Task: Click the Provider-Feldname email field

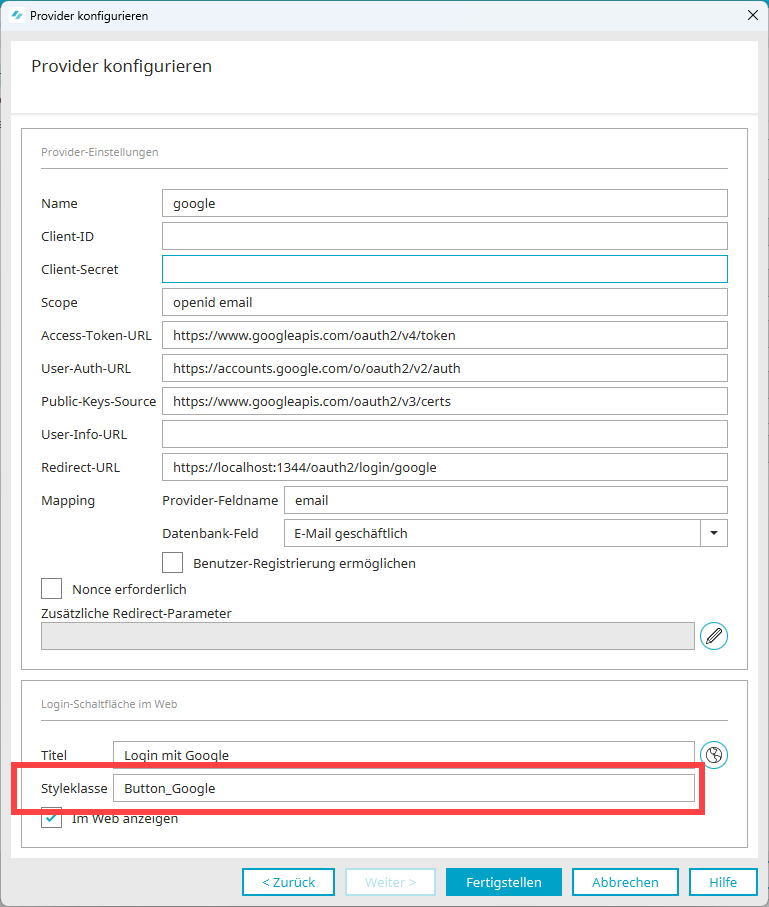Action: coord(505,500)
